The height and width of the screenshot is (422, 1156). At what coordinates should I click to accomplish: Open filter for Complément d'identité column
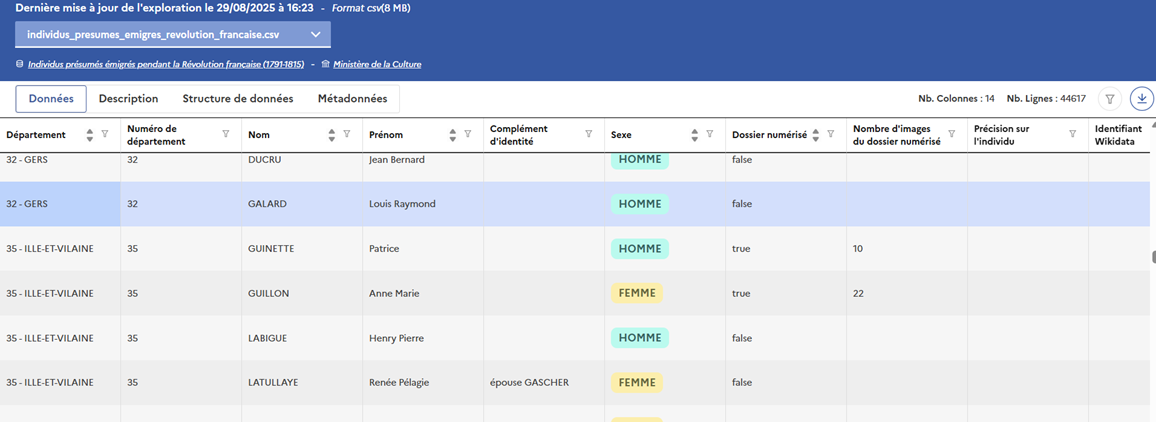[x=589, y=134]
